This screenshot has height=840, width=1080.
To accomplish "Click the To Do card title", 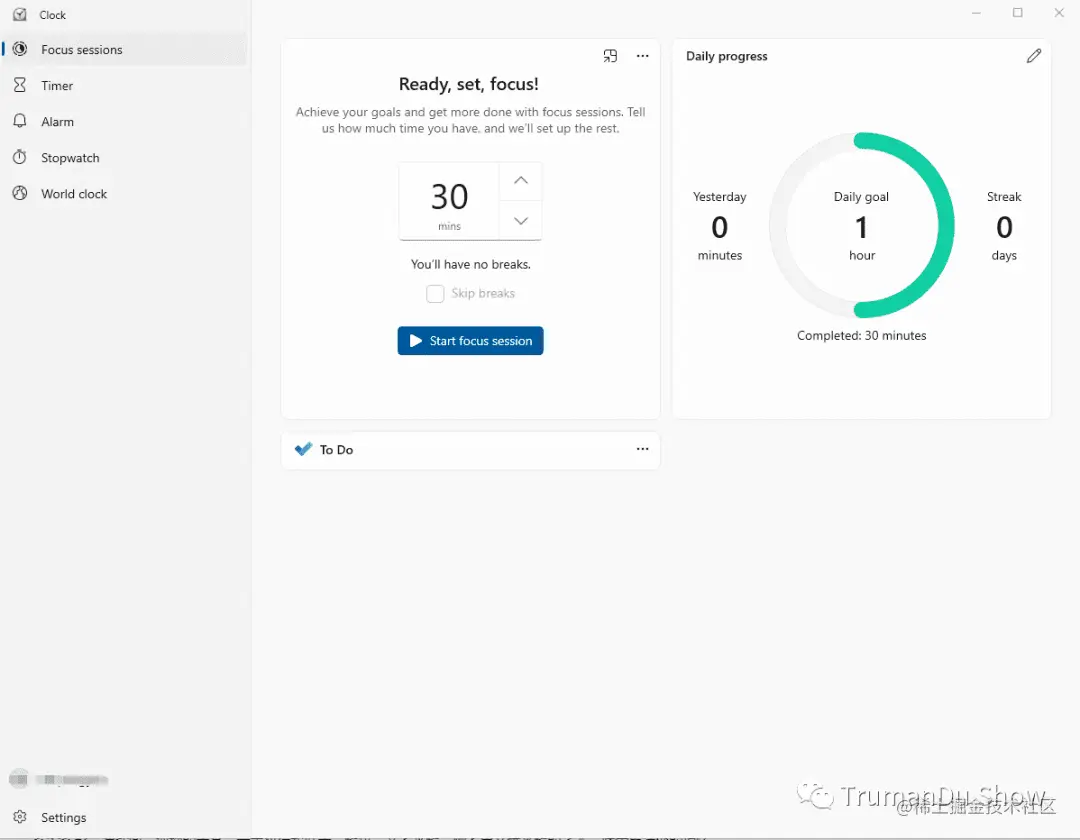I will 336,450.
